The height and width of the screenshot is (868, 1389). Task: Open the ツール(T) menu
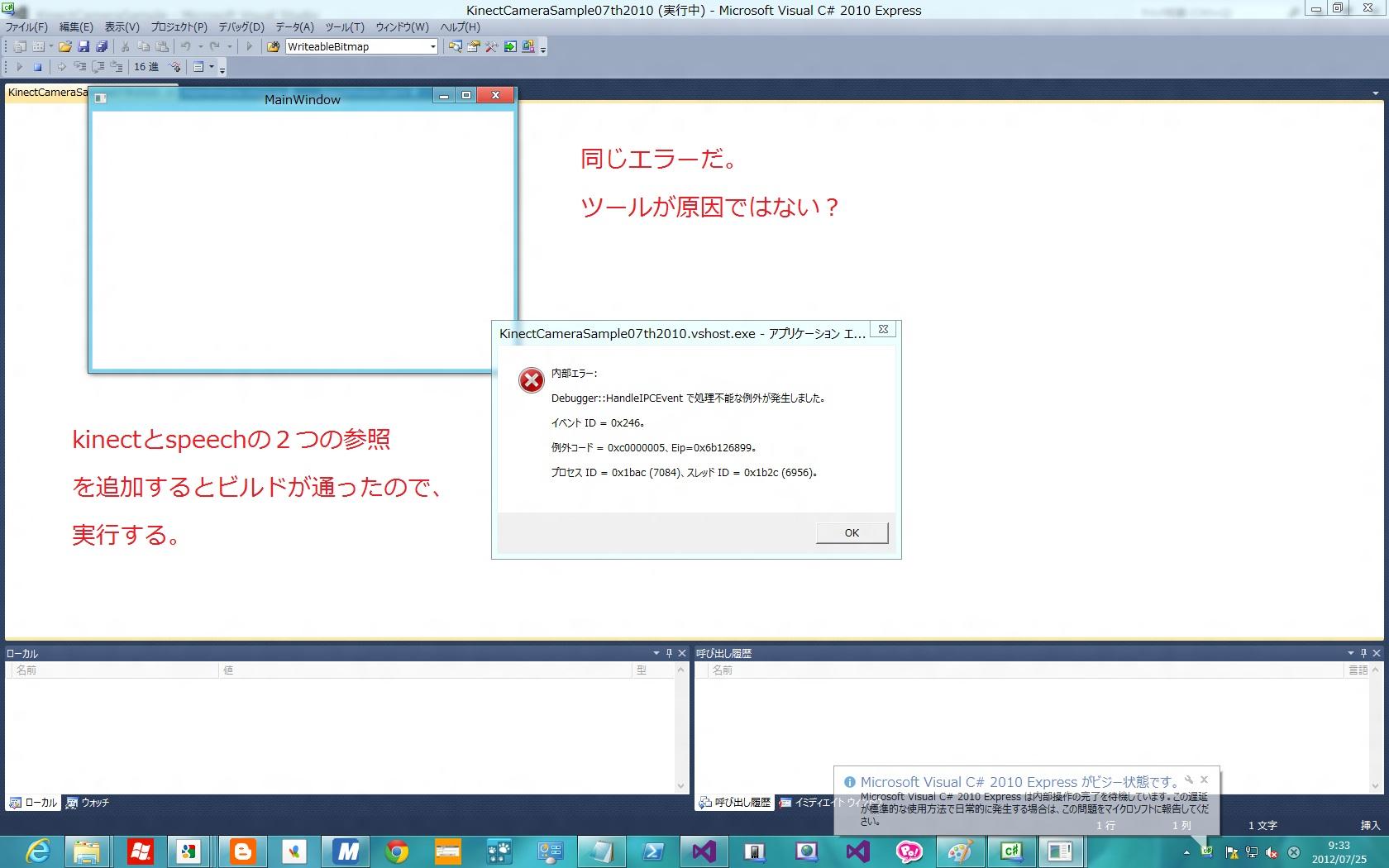click(x=345, y=27)
